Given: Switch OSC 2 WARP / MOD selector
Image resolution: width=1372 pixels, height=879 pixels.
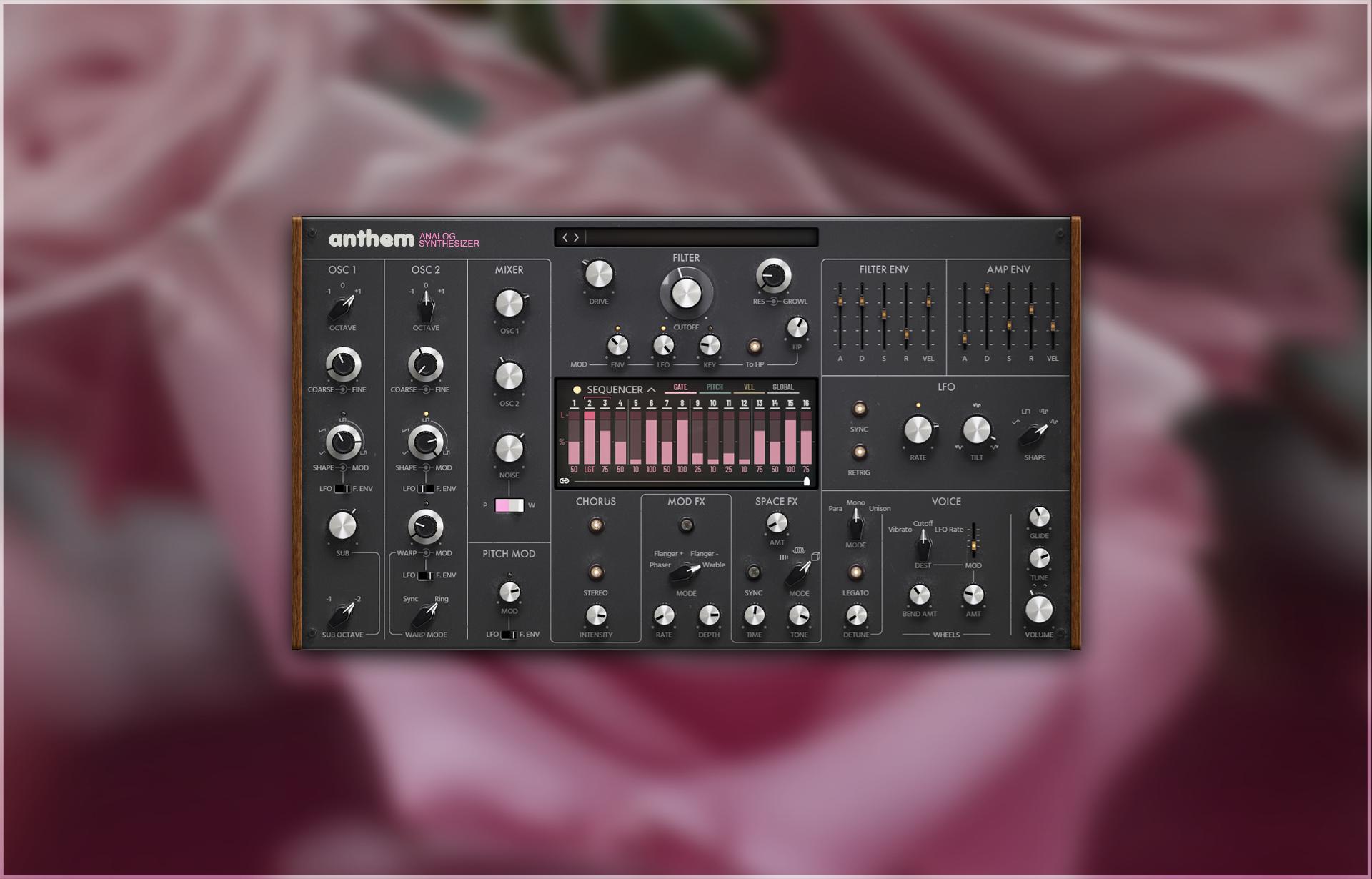Looking at the screenshot, I should tap(426, 553).
